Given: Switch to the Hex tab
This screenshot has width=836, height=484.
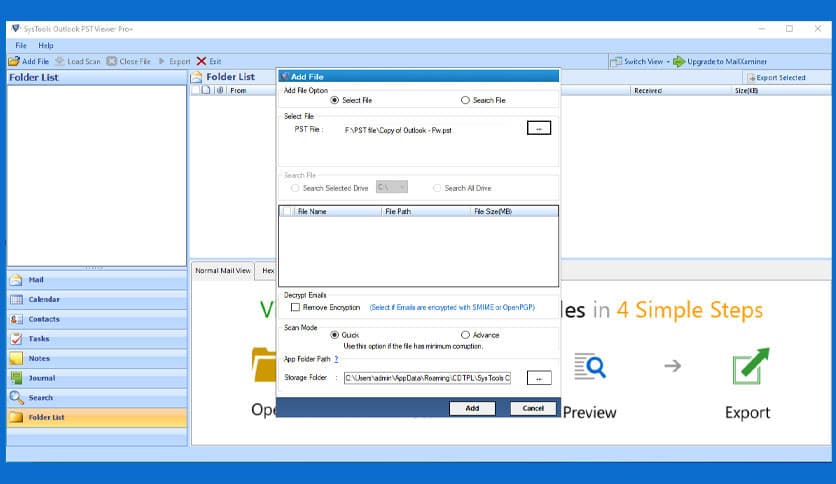Looking at the screenshot, I should [x=267, y=271].
